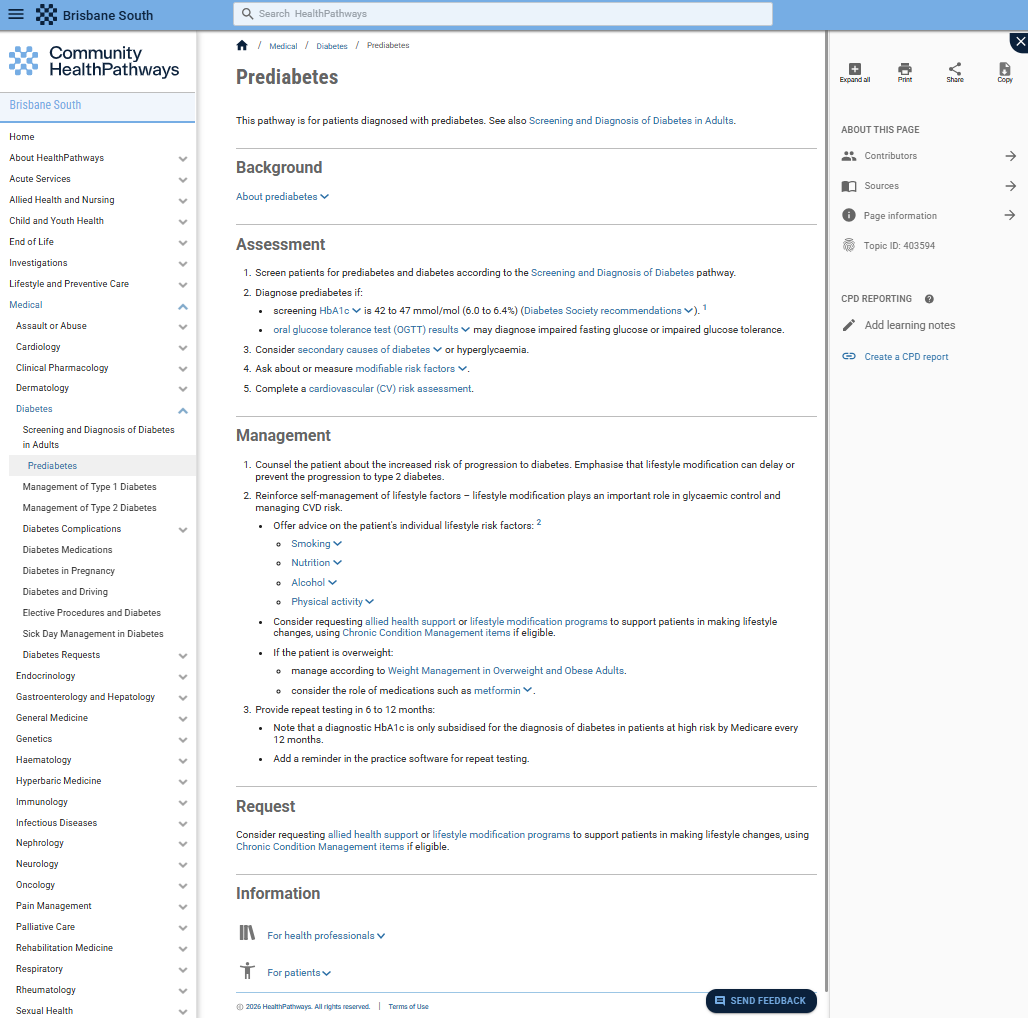1028x1018 pixels.
Task: Open Management of Type 2 Diabetes
Action: 89,508
